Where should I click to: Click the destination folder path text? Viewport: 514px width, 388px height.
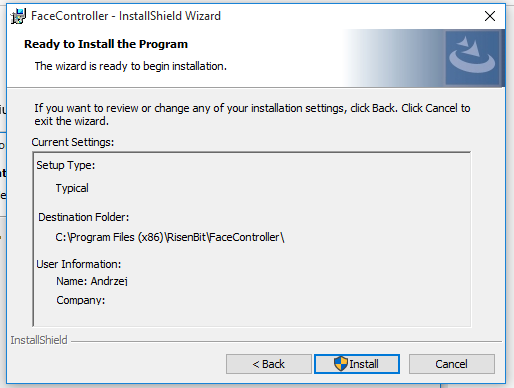tap(170, 237)
